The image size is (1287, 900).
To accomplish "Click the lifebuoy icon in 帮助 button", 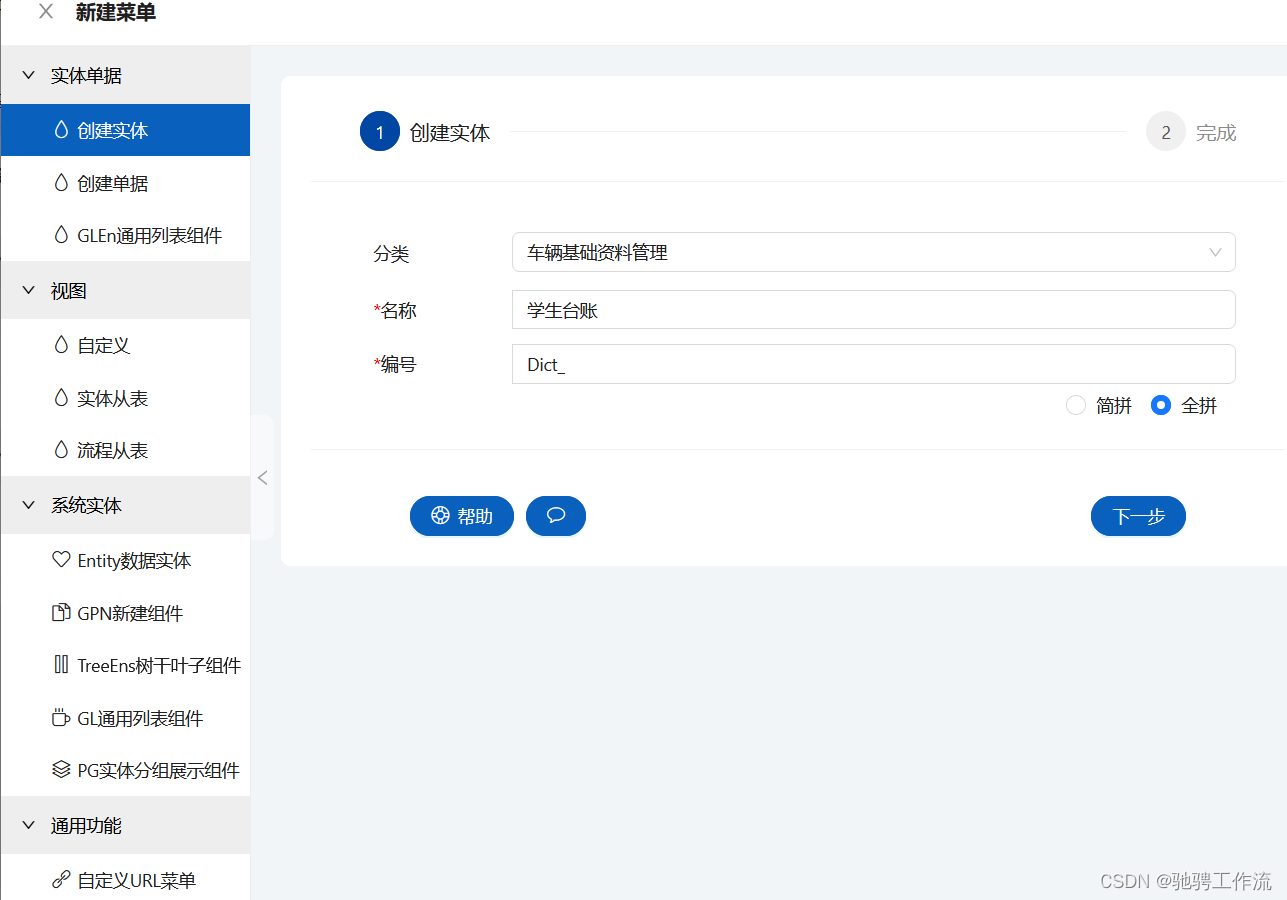I will [x=440, y=516].
